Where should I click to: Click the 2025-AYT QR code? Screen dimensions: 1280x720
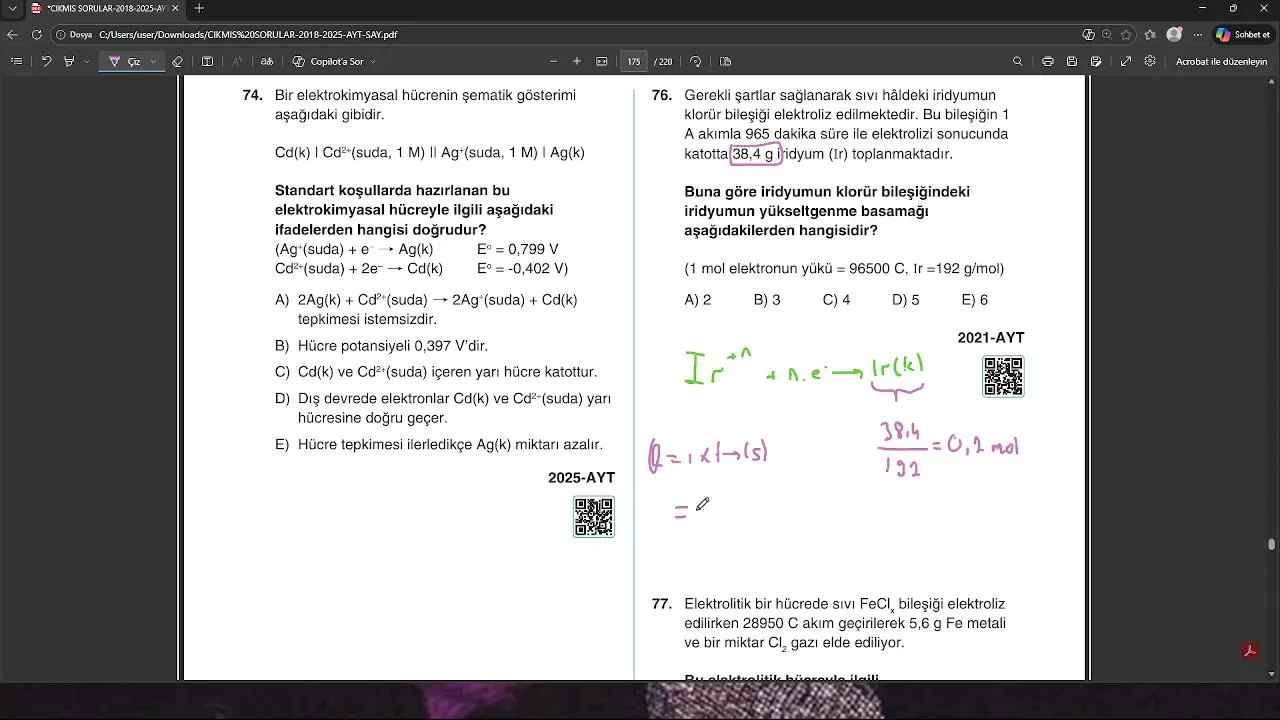point(594,516)
